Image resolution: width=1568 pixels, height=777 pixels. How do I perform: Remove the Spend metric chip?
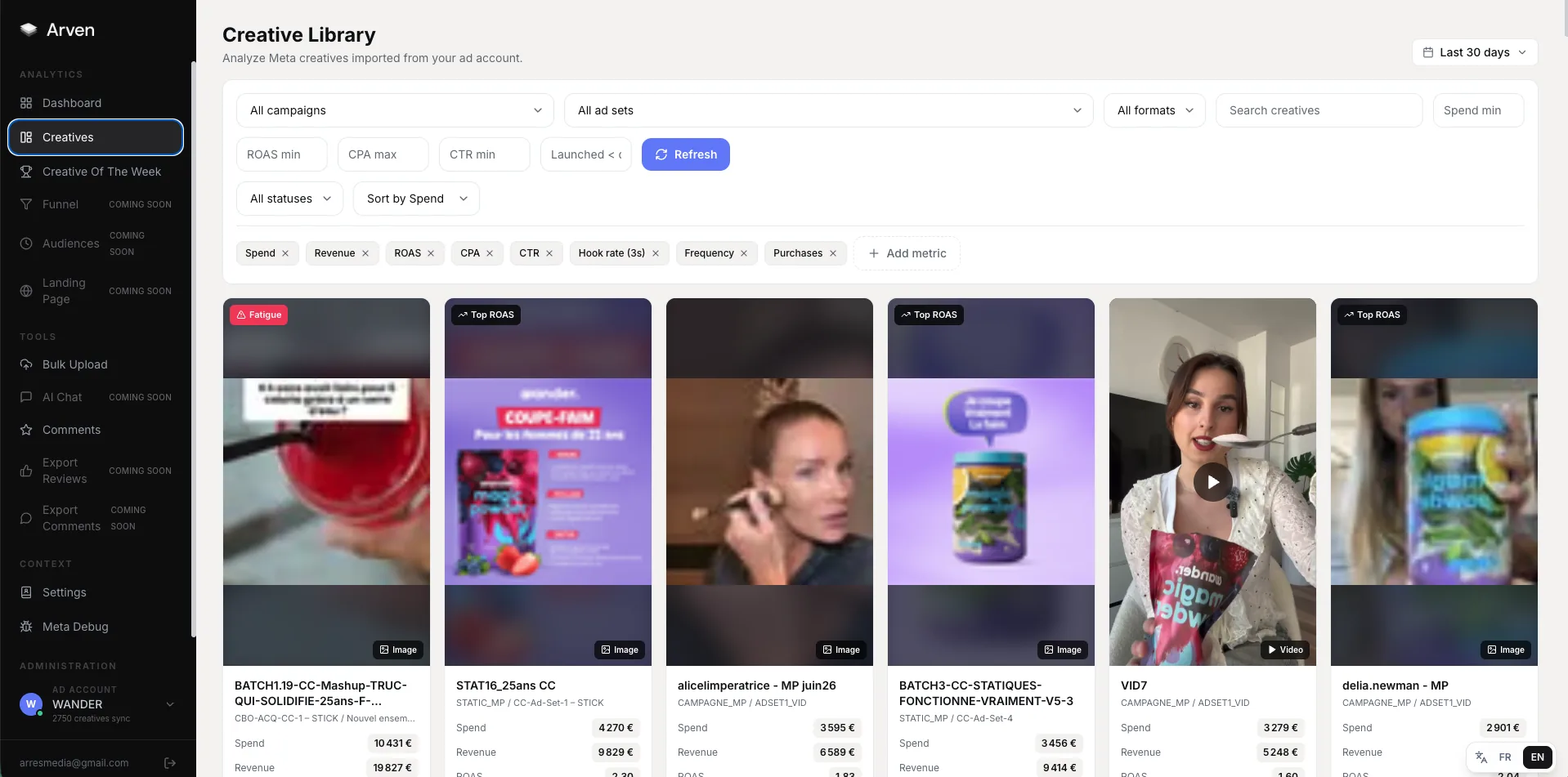point(285,253)
